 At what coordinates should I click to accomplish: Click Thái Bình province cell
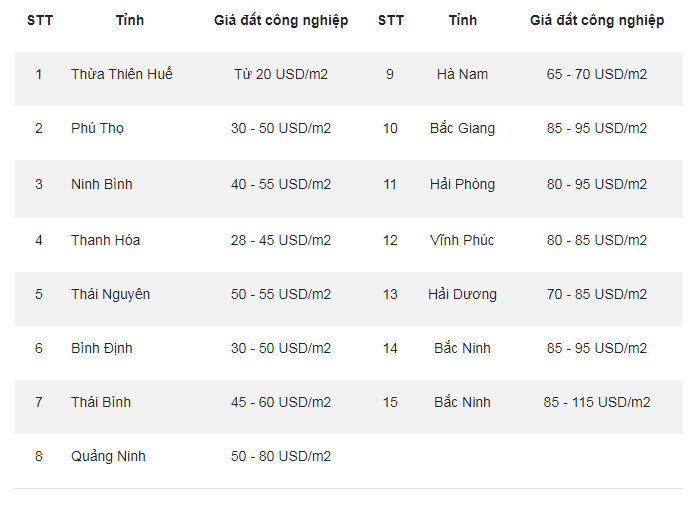point(101,403)
